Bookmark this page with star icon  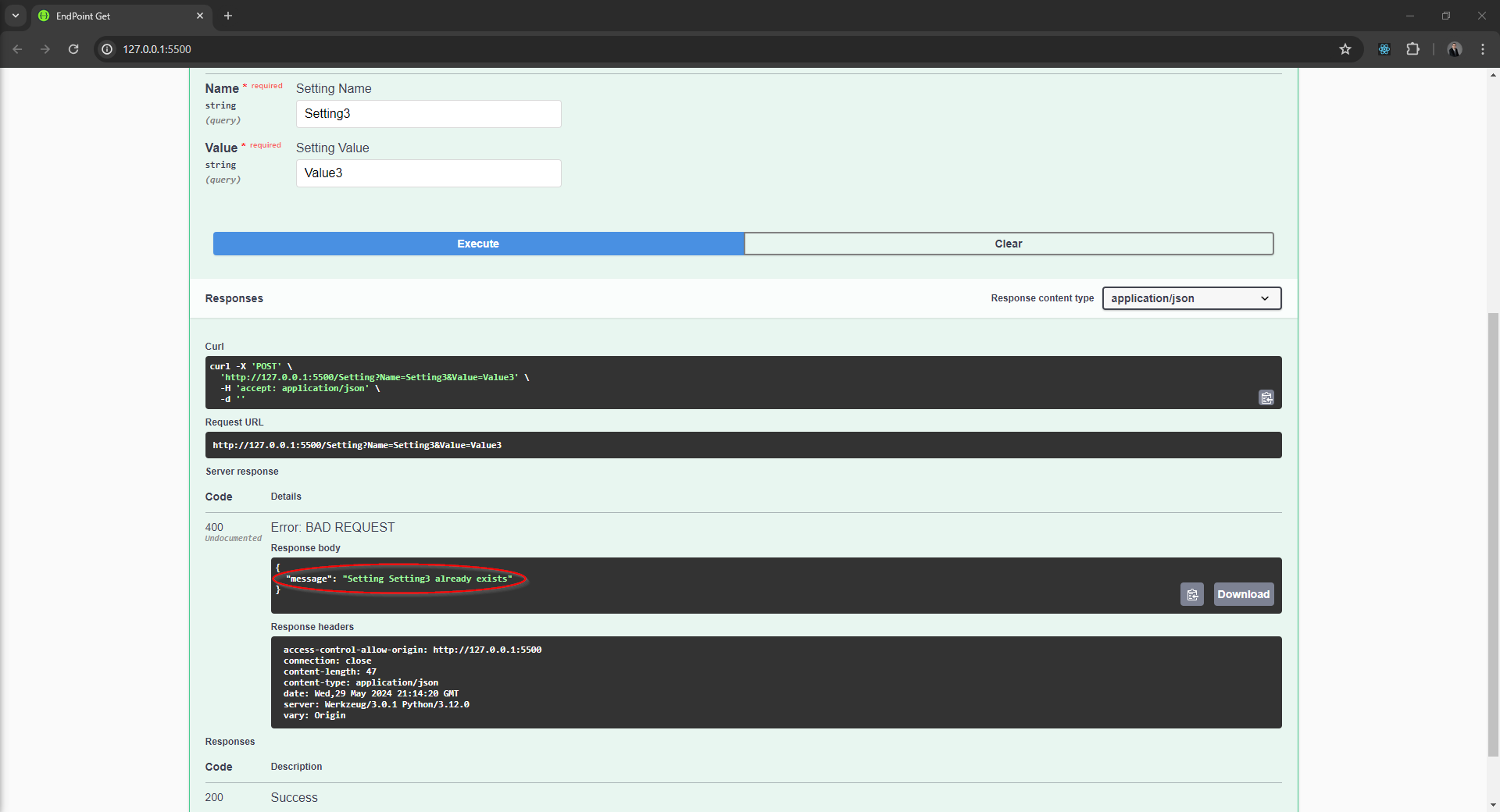[x=1345, y=49]
